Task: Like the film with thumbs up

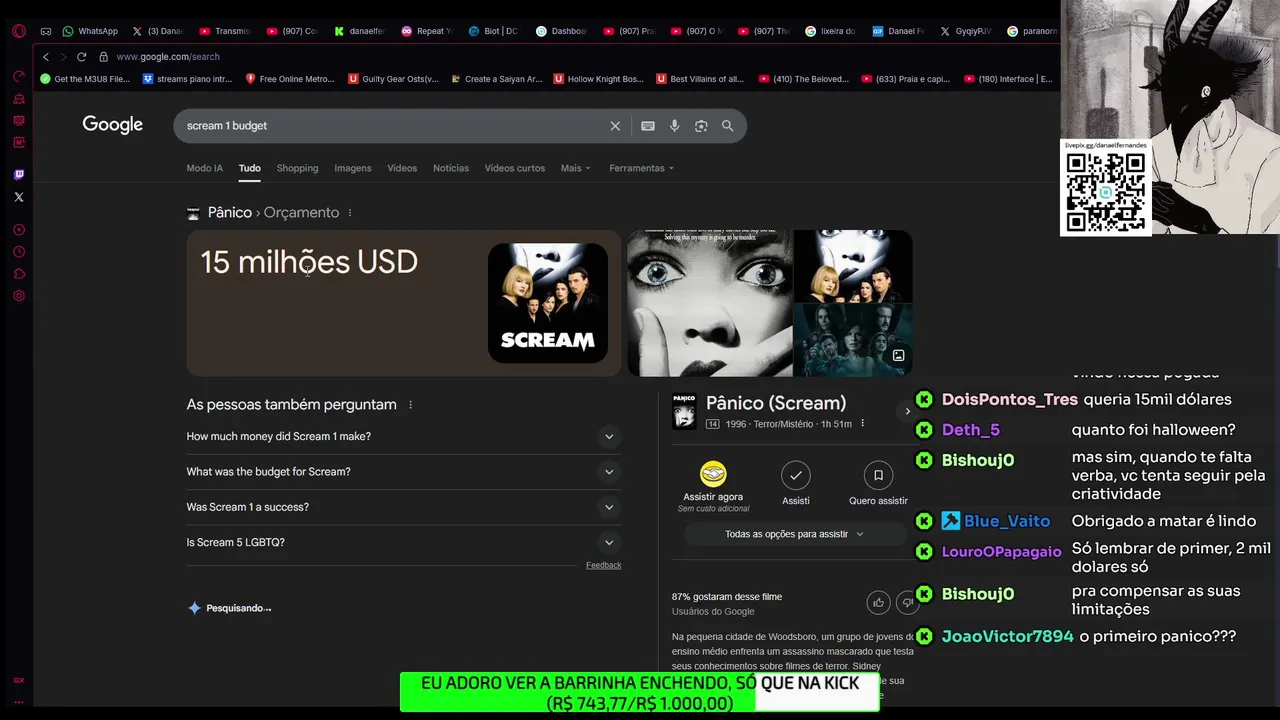Action: (878, 602)
